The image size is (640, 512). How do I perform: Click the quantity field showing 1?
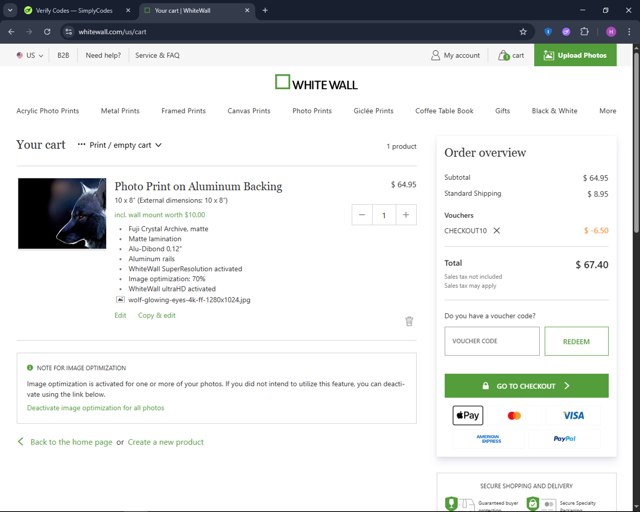point(384,215)
